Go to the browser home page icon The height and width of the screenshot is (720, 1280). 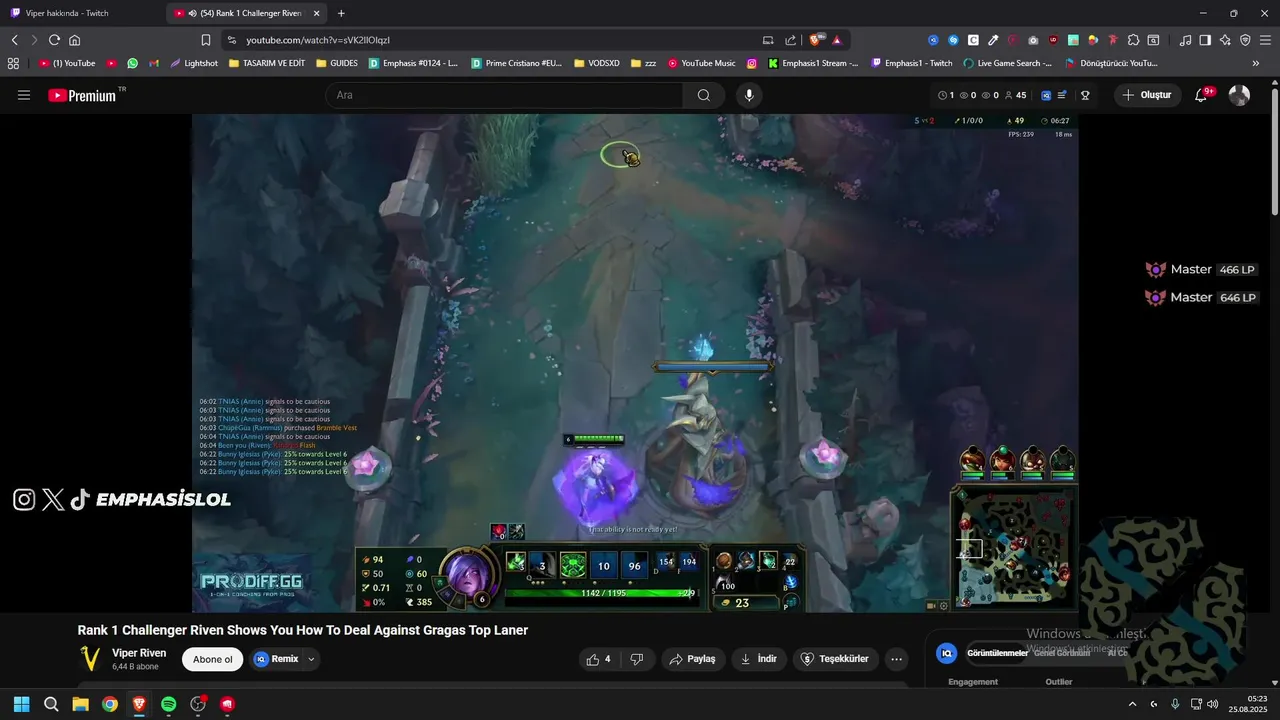tap(74, 40)
